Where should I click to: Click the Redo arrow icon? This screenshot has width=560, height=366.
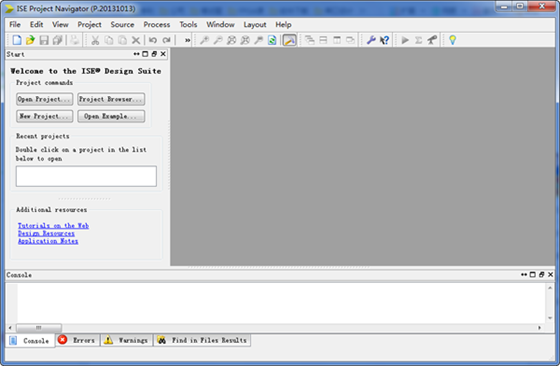point(166,40)
